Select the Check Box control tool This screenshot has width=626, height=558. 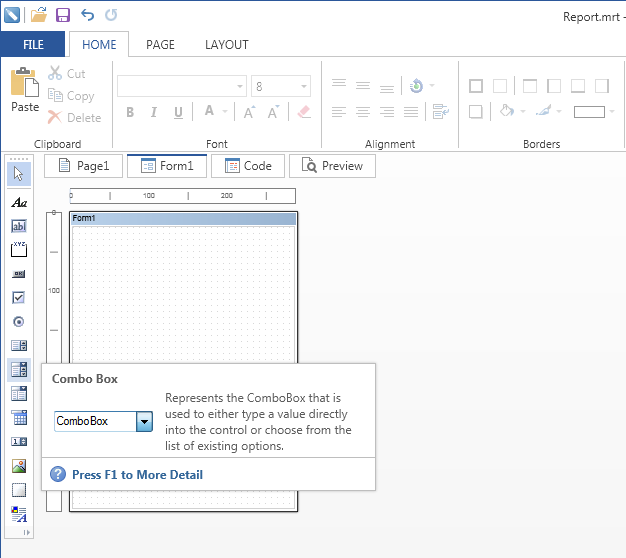point(19,298)
